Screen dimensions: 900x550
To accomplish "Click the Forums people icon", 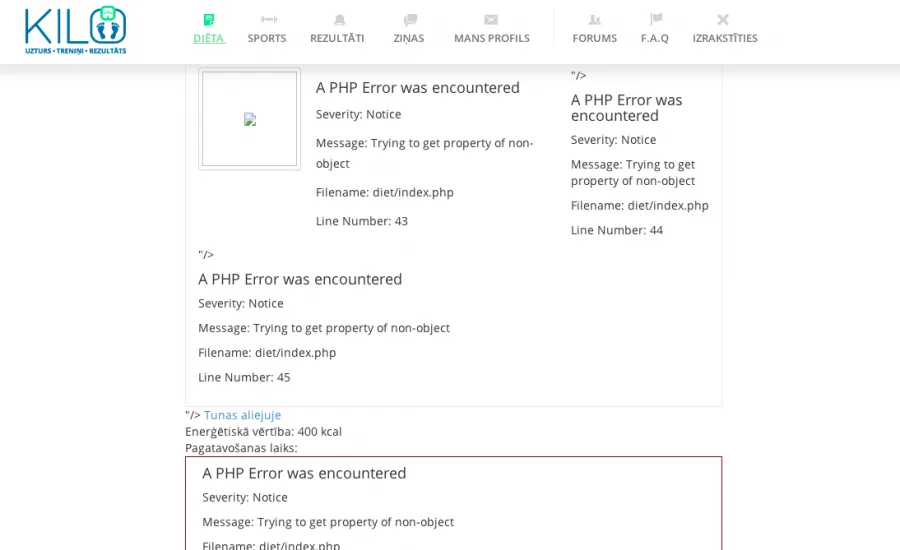I will pos(595,20).
